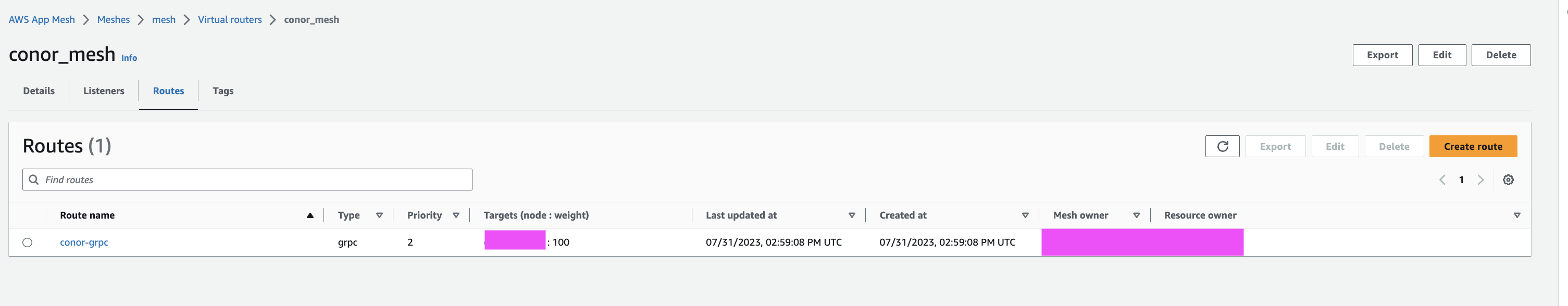
Task: Open the routes table preferences gear
Action: (1509, 180)
